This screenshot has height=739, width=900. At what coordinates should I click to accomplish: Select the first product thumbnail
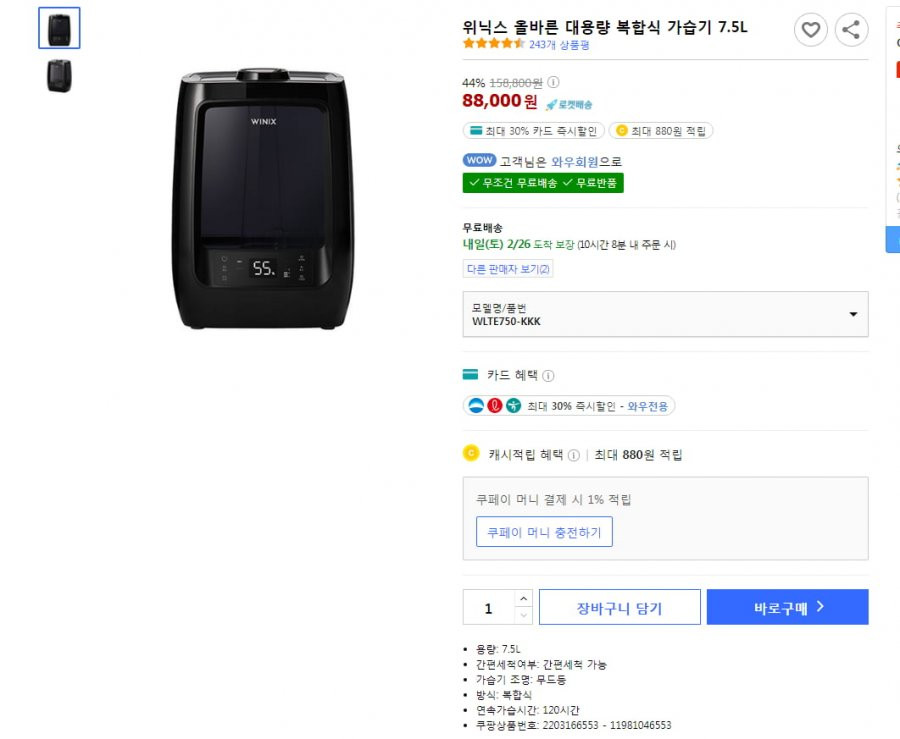pos(59,28)
